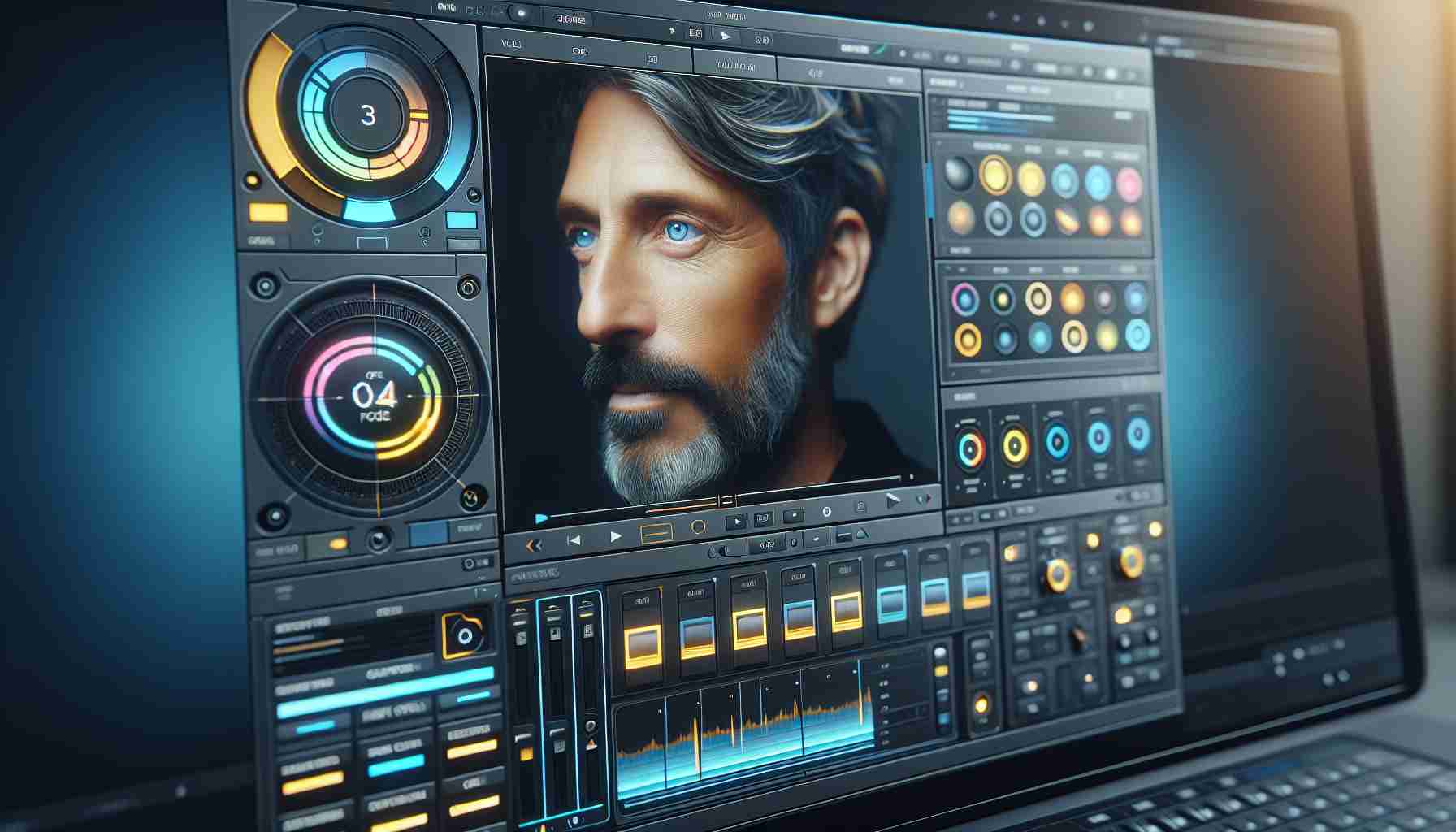This screenshot has height=832, width=1456.
Task: Click the blue rectangular button under the 04 dial
Action: (428, 534)
